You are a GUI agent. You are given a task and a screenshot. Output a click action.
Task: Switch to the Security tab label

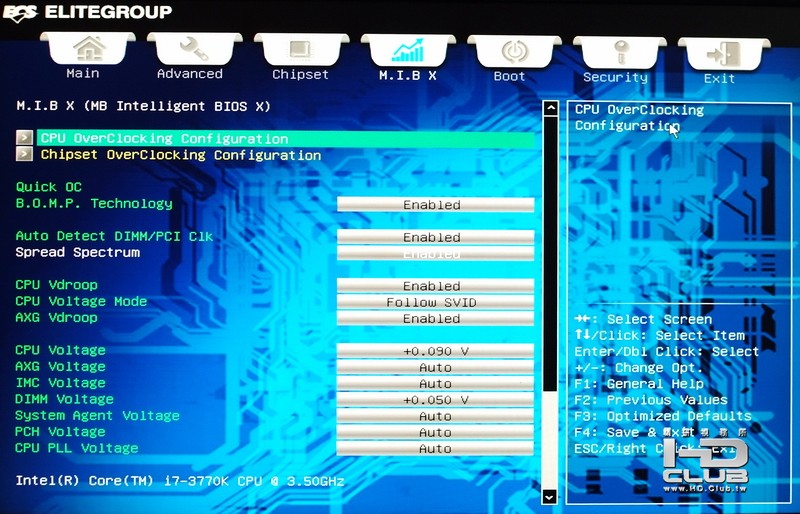pos(615,78)
